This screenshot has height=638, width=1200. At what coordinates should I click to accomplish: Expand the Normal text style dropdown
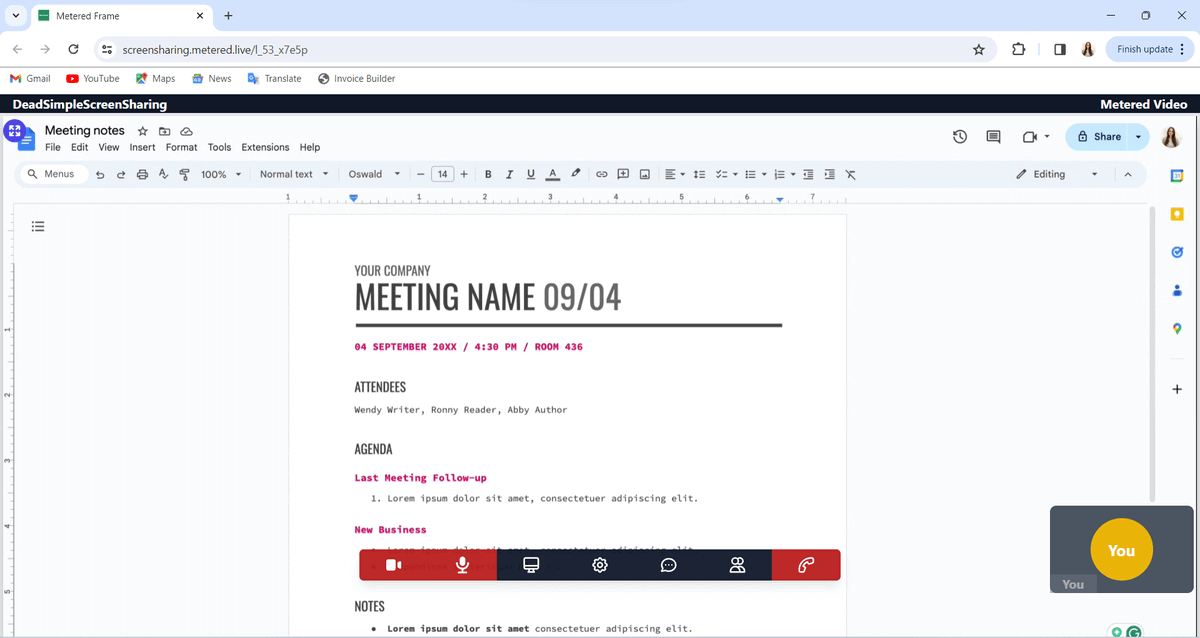(x=294, y=174)
